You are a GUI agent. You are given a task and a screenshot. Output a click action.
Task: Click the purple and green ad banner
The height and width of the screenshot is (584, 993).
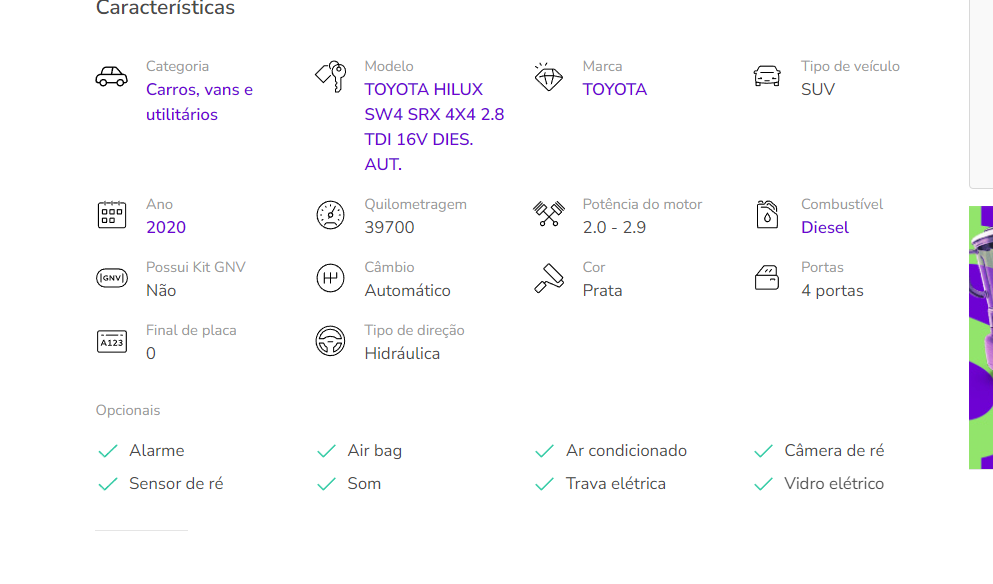click(x=980, y=337)
